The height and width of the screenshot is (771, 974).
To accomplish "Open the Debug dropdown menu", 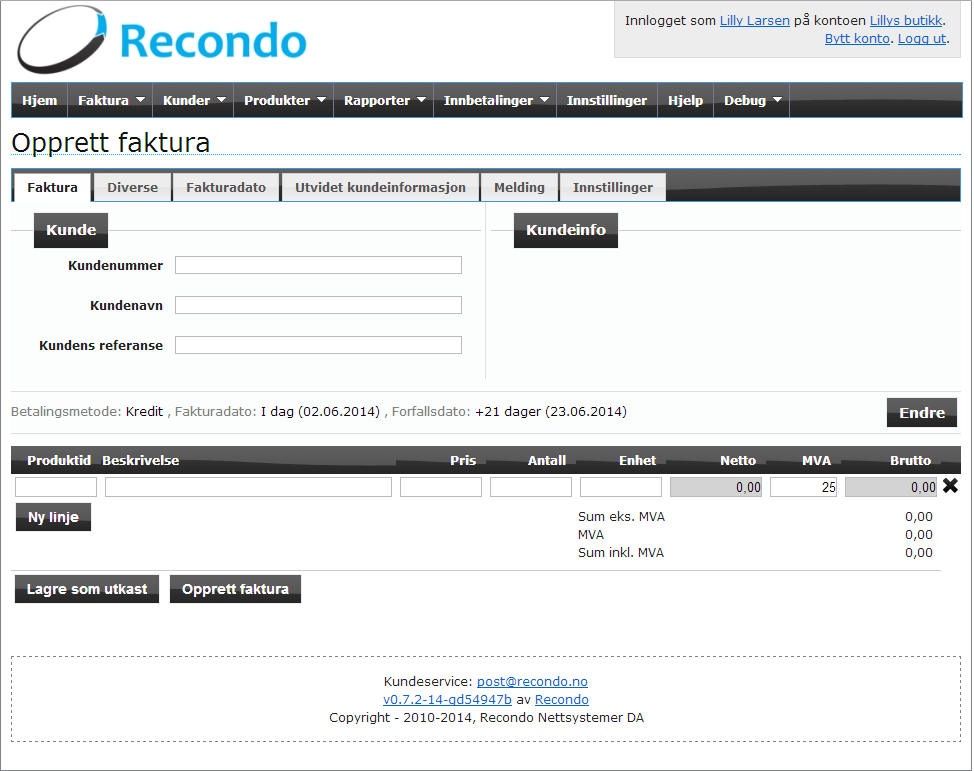I will [752, 101].
